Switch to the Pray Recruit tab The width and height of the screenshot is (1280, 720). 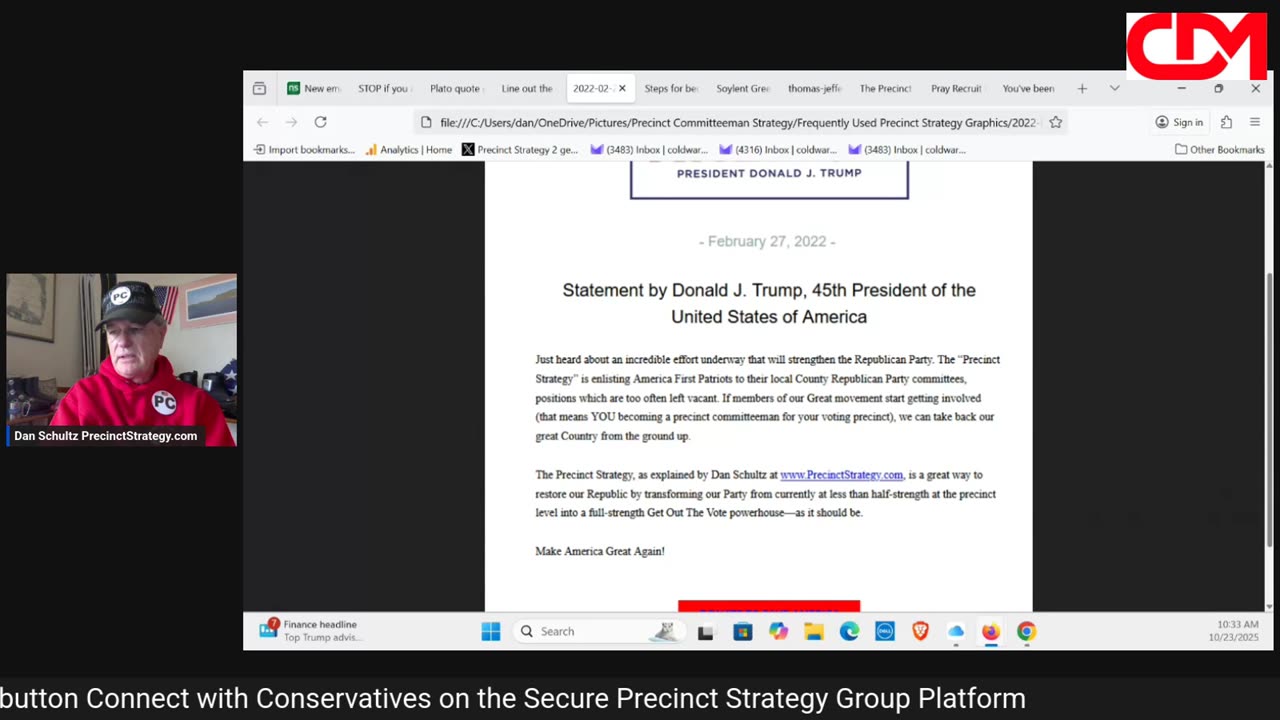point(956,88)
